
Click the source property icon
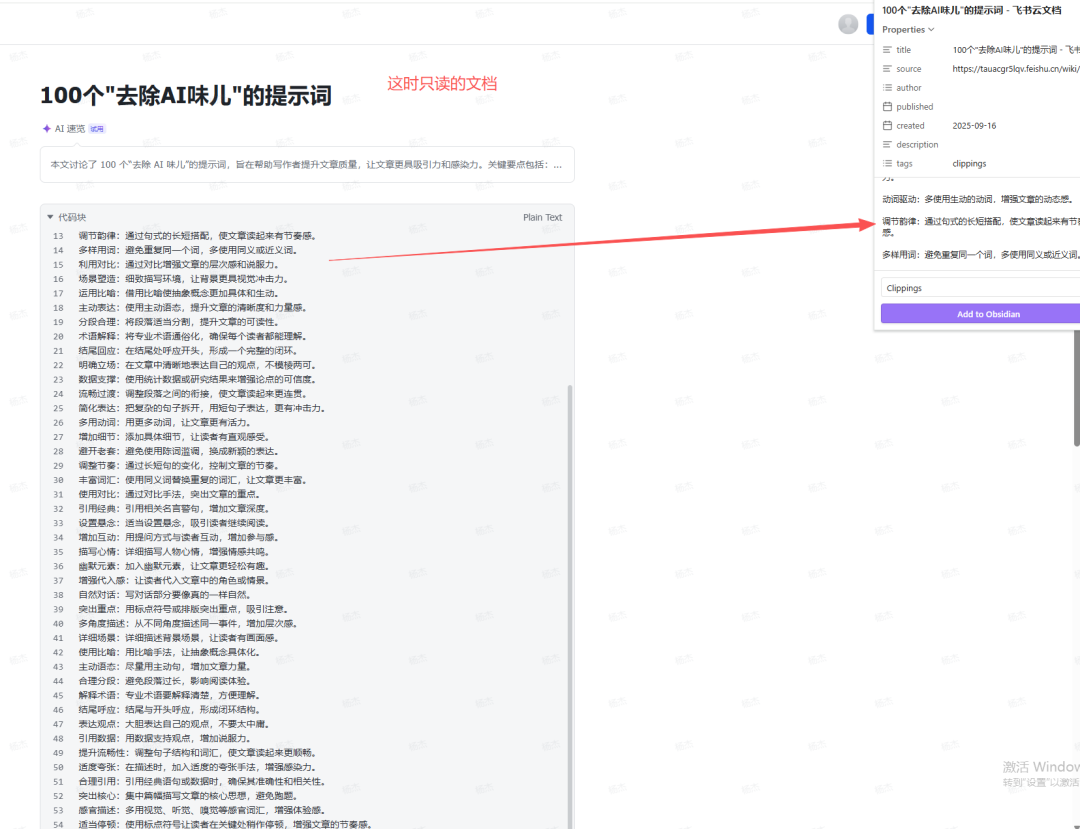[886, 68]
